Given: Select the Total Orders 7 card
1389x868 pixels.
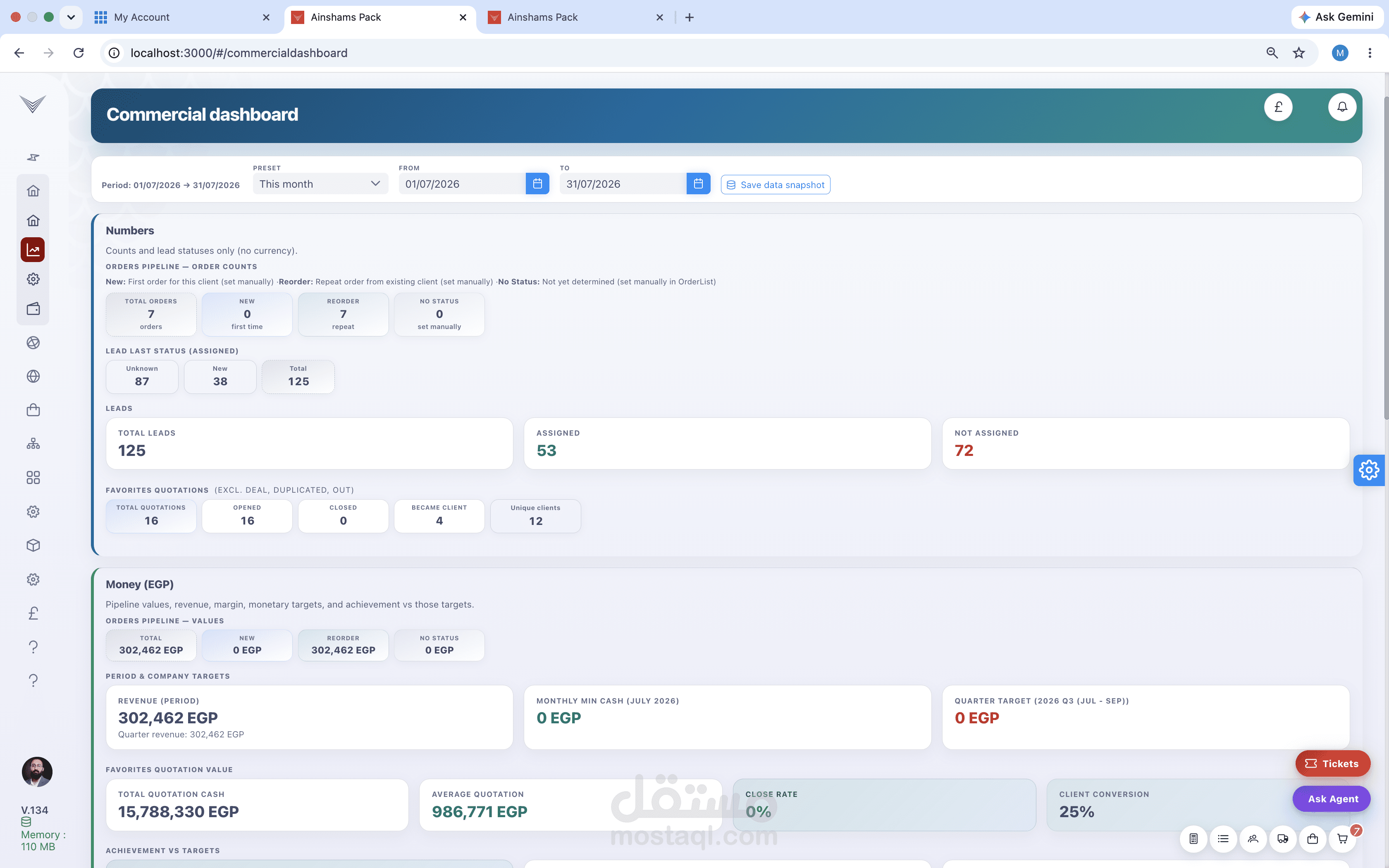Looking at the screenshot, I should pos(151,314).
